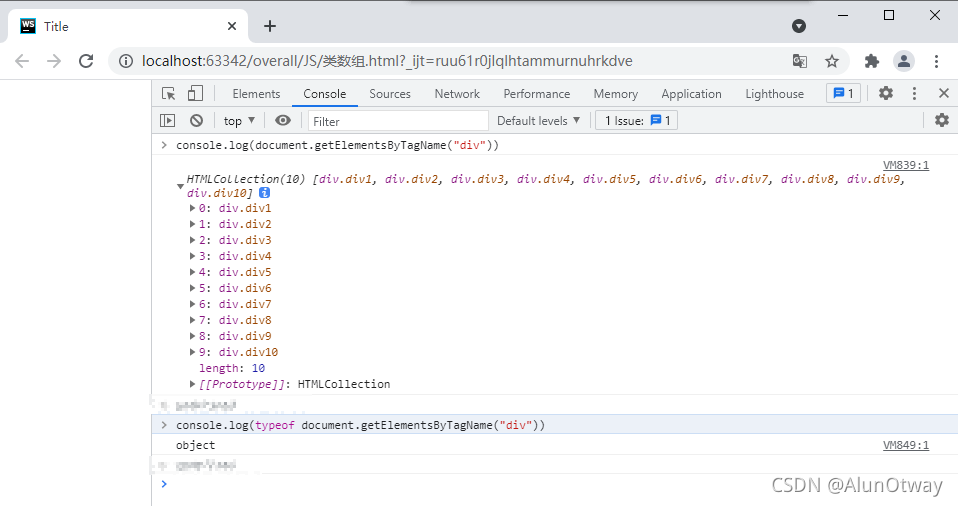The height and width of the screenshot is (506, 958).
Task: Activate the inspect element picker icon
Action: click(169, 94)
